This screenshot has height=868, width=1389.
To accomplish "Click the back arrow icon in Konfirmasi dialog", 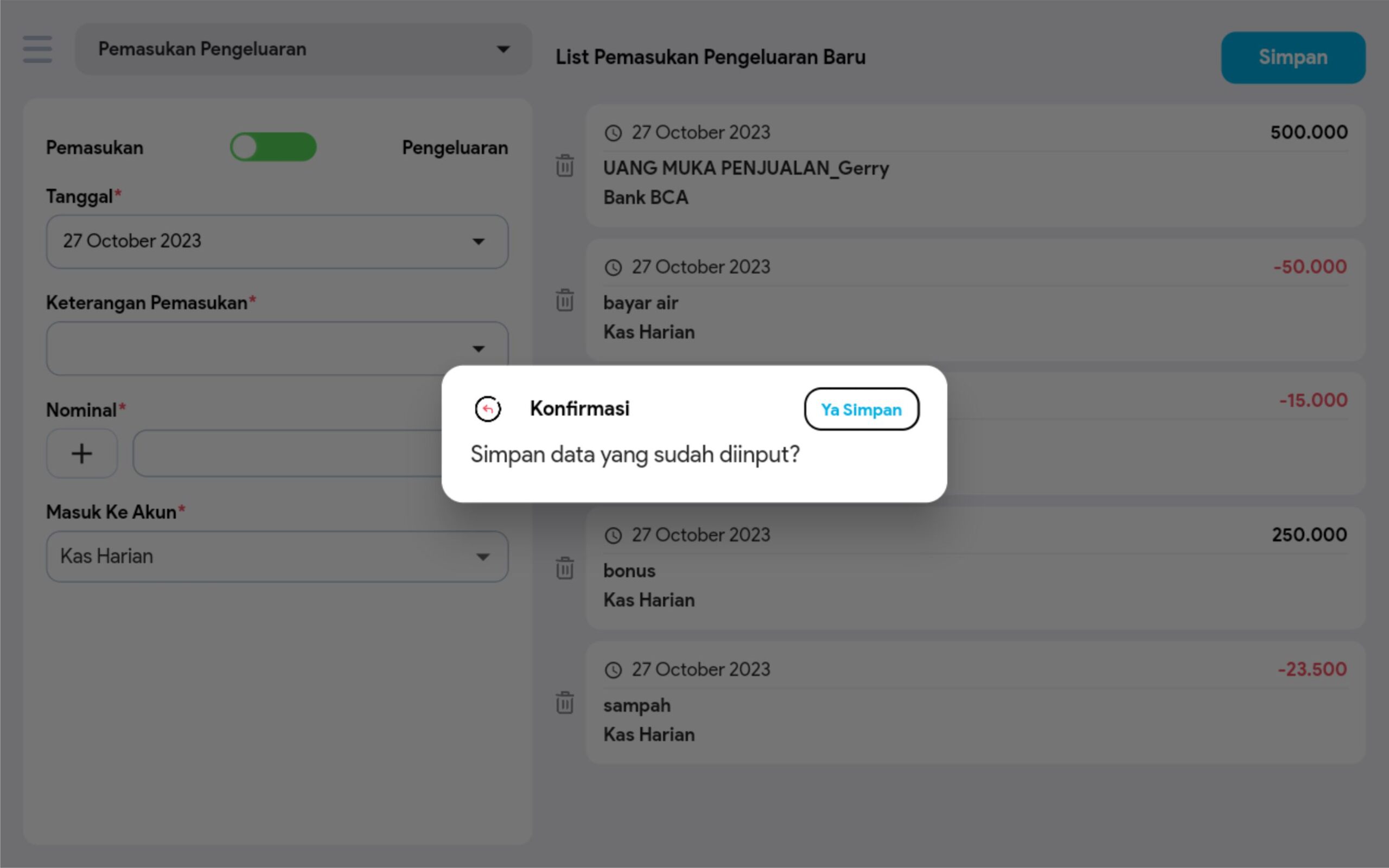I will click(488, 409).
